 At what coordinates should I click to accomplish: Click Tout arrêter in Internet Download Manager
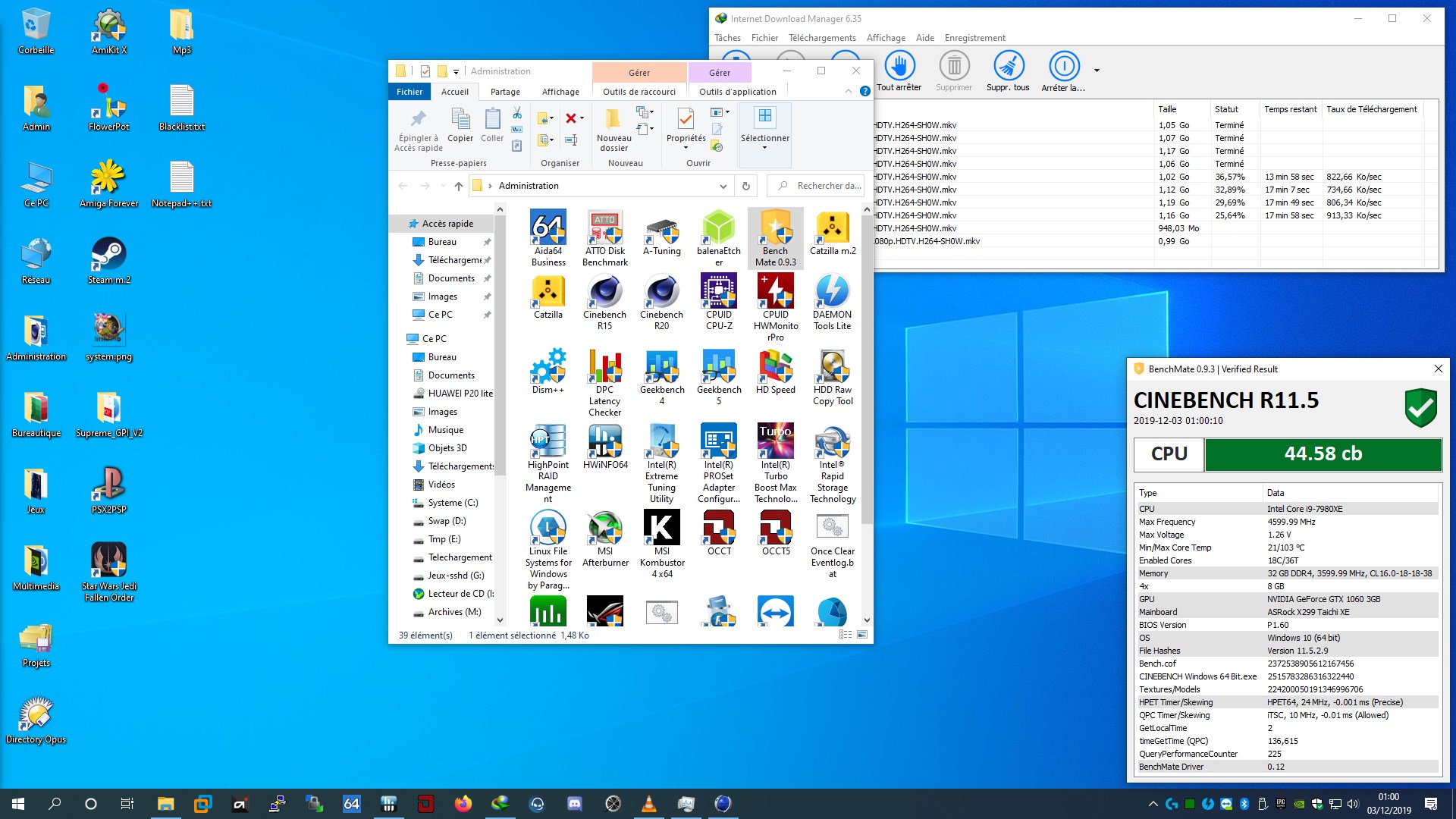(x=899, y=73)
